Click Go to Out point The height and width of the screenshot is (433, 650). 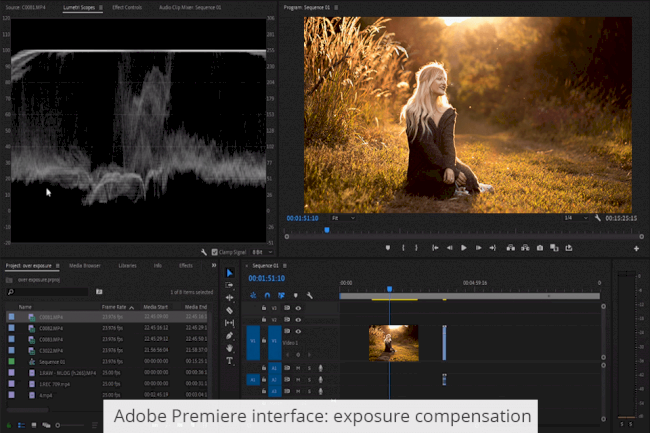pos(492,248)
